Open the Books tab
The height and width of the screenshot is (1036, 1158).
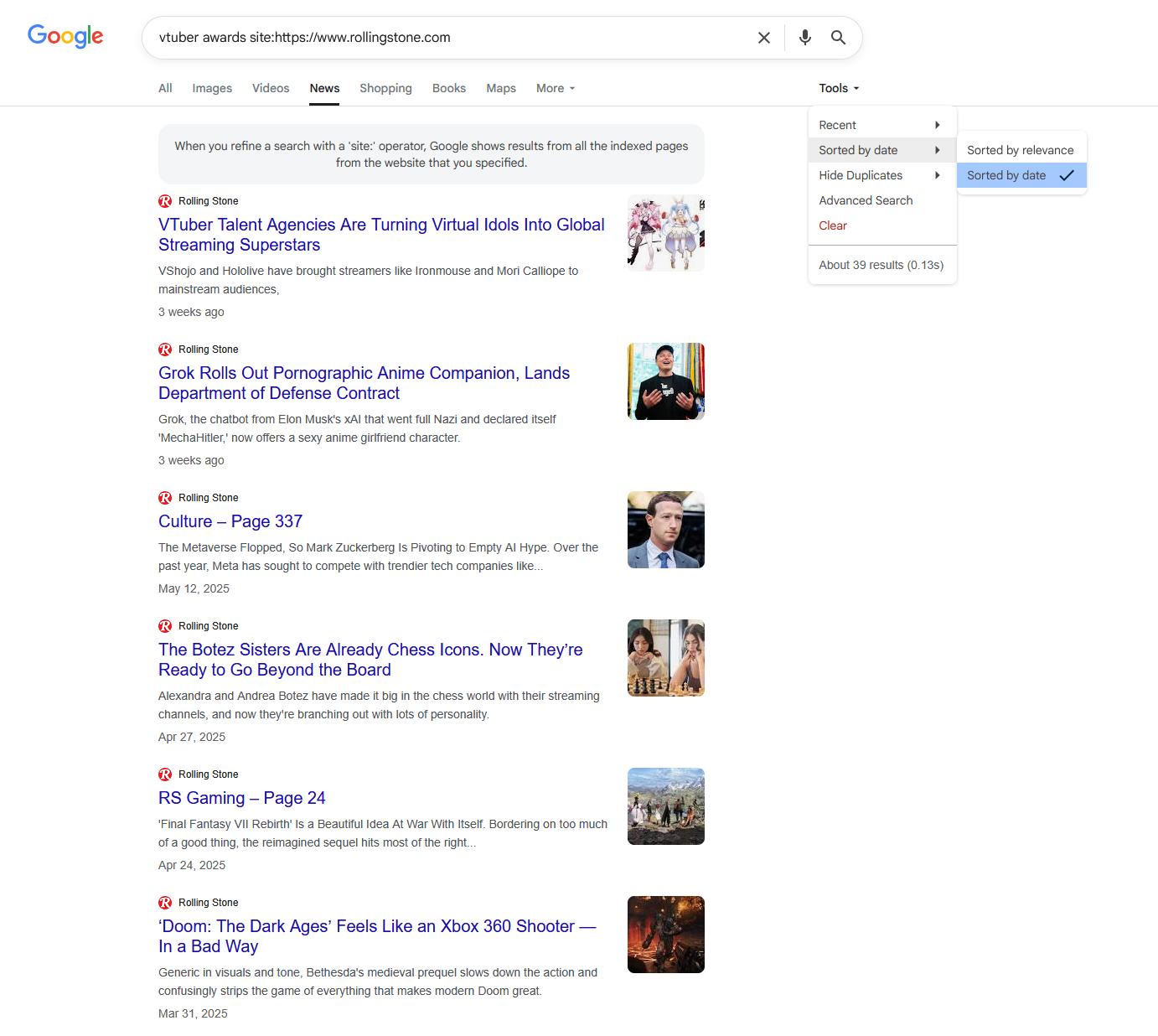[x=449, y=88]
